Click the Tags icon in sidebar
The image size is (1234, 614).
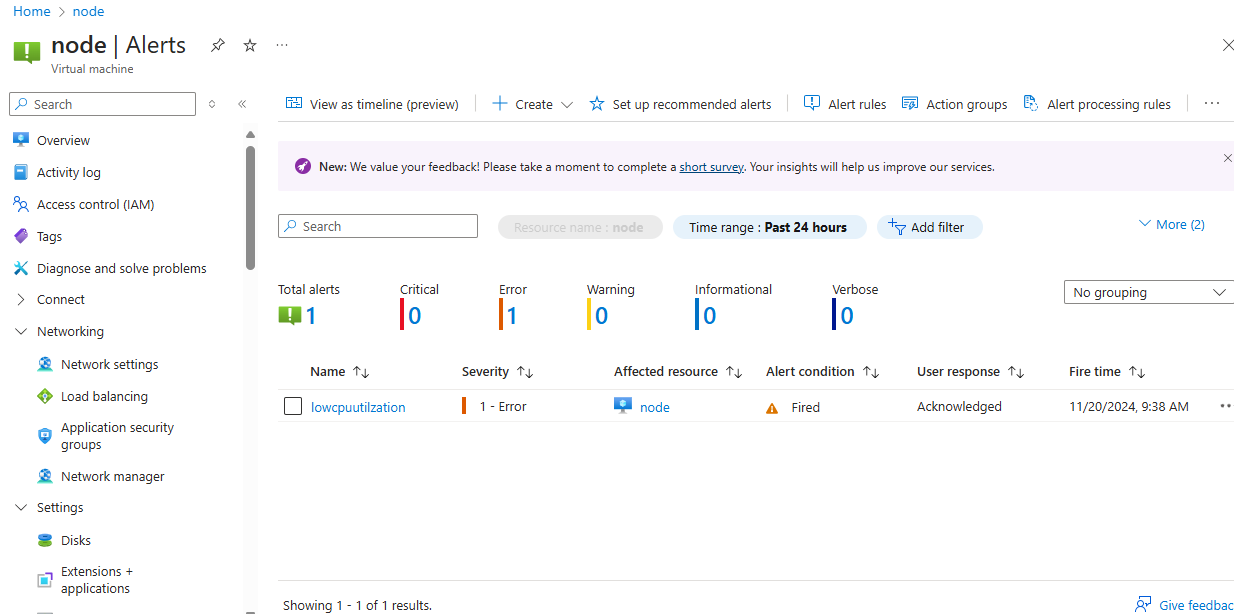[x=21, y=236]
